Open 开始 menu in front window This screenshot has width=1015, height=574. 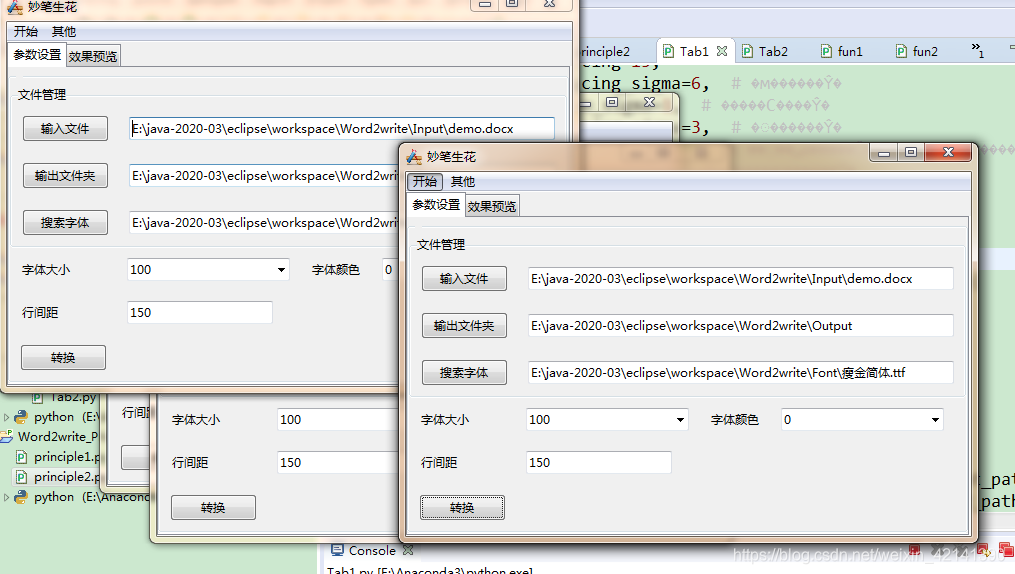pyautogui.click(x=425, y=182)
